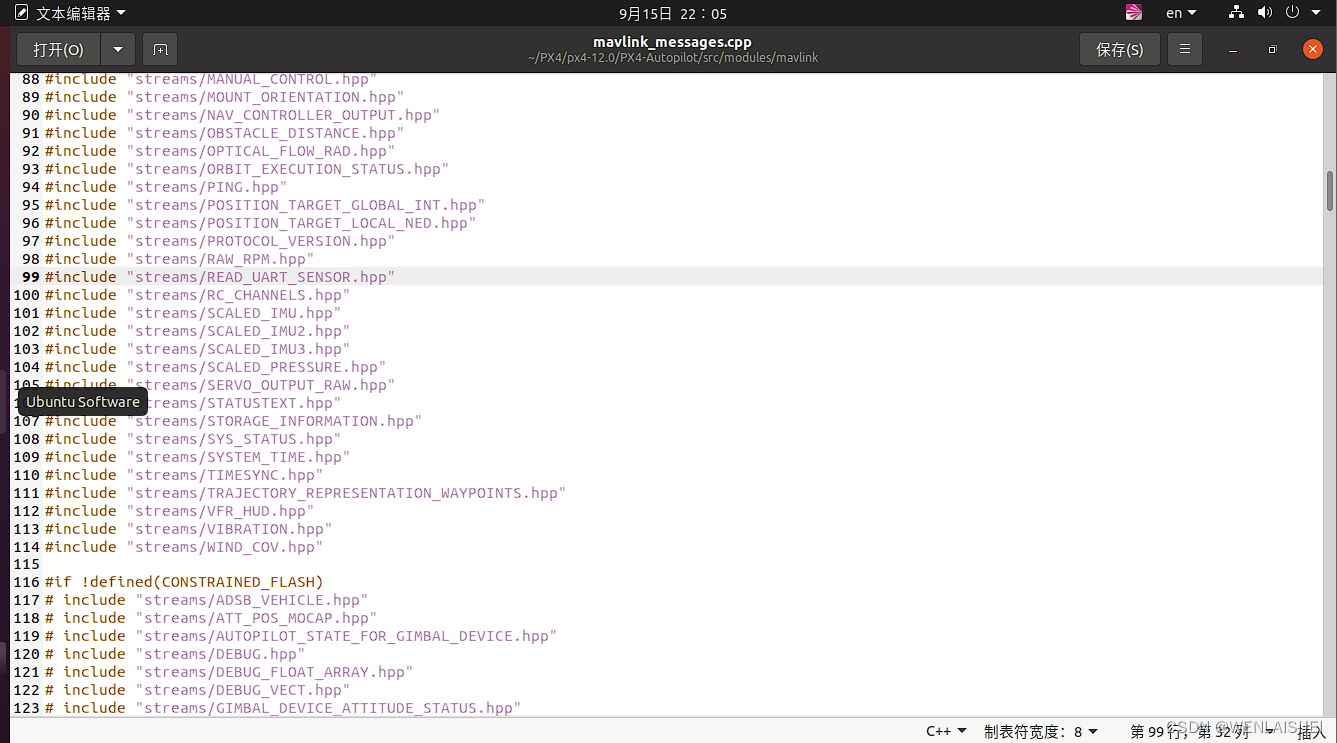
Task: Expand the Open button recent files arrow
Action: pyautogui.click(x=118, y=49)
